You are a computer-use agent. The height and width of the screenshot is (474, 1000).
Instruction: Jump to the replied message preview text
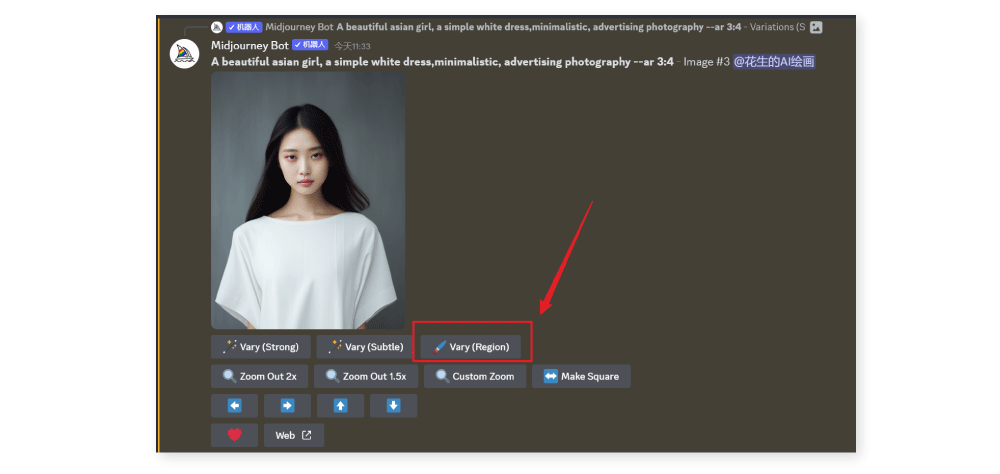click(x=520, y=27)
